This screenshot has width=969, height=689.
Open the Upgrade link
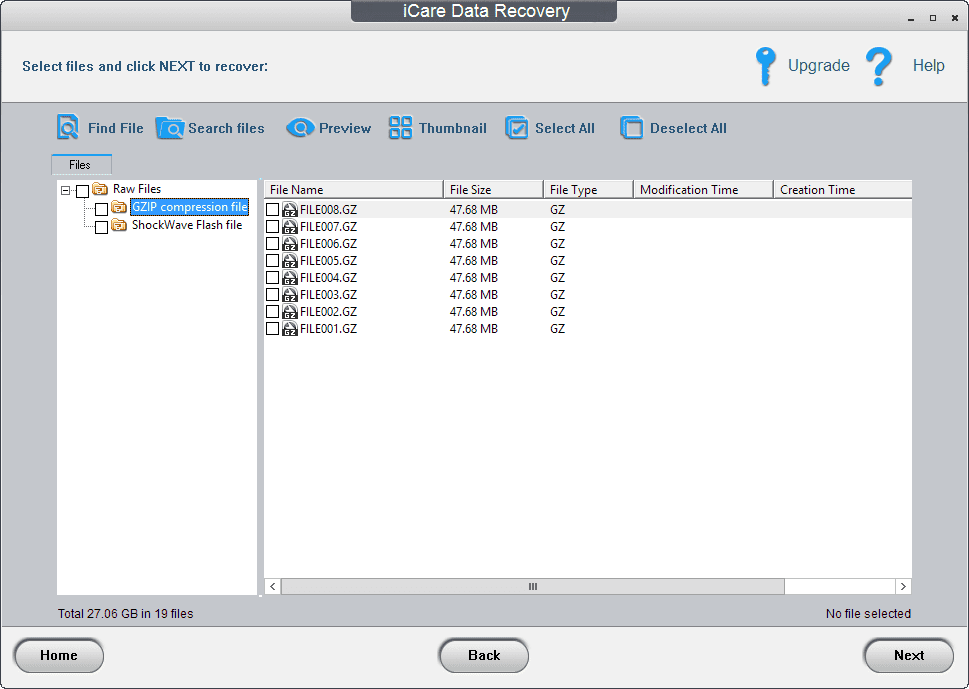[x=818, y=66]
